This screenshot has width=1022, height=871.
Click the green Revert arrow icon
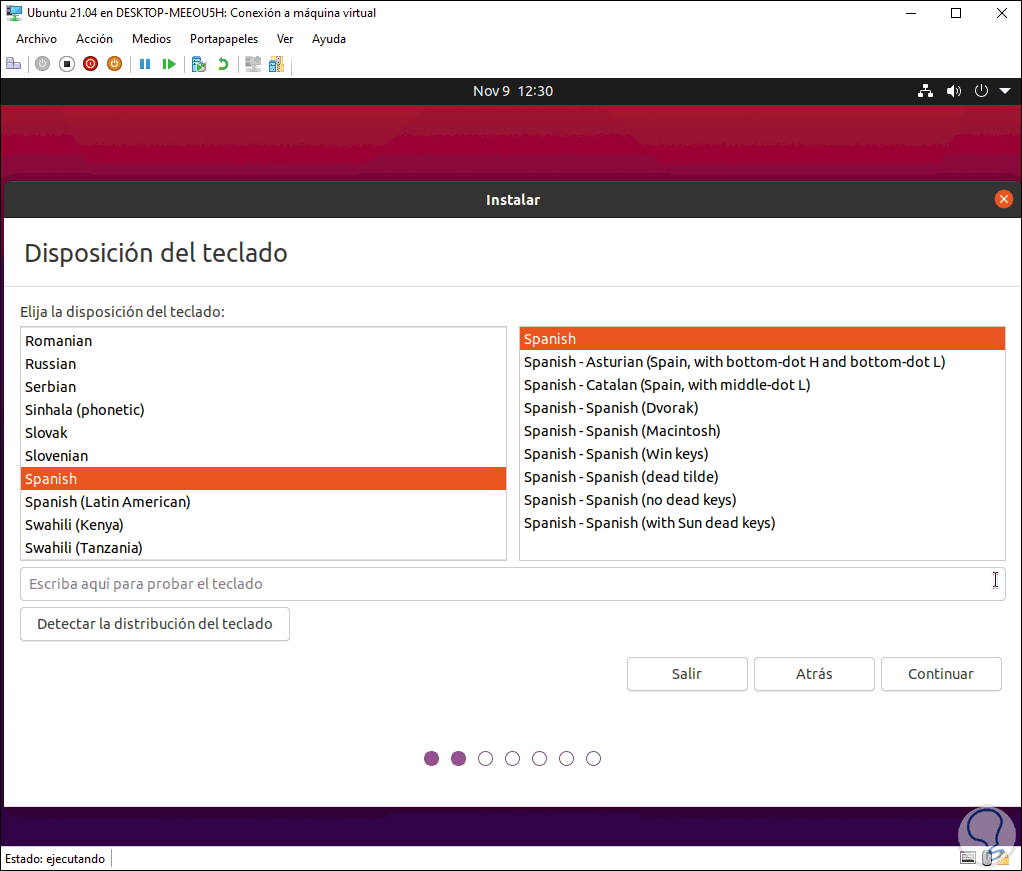(223, 64)
